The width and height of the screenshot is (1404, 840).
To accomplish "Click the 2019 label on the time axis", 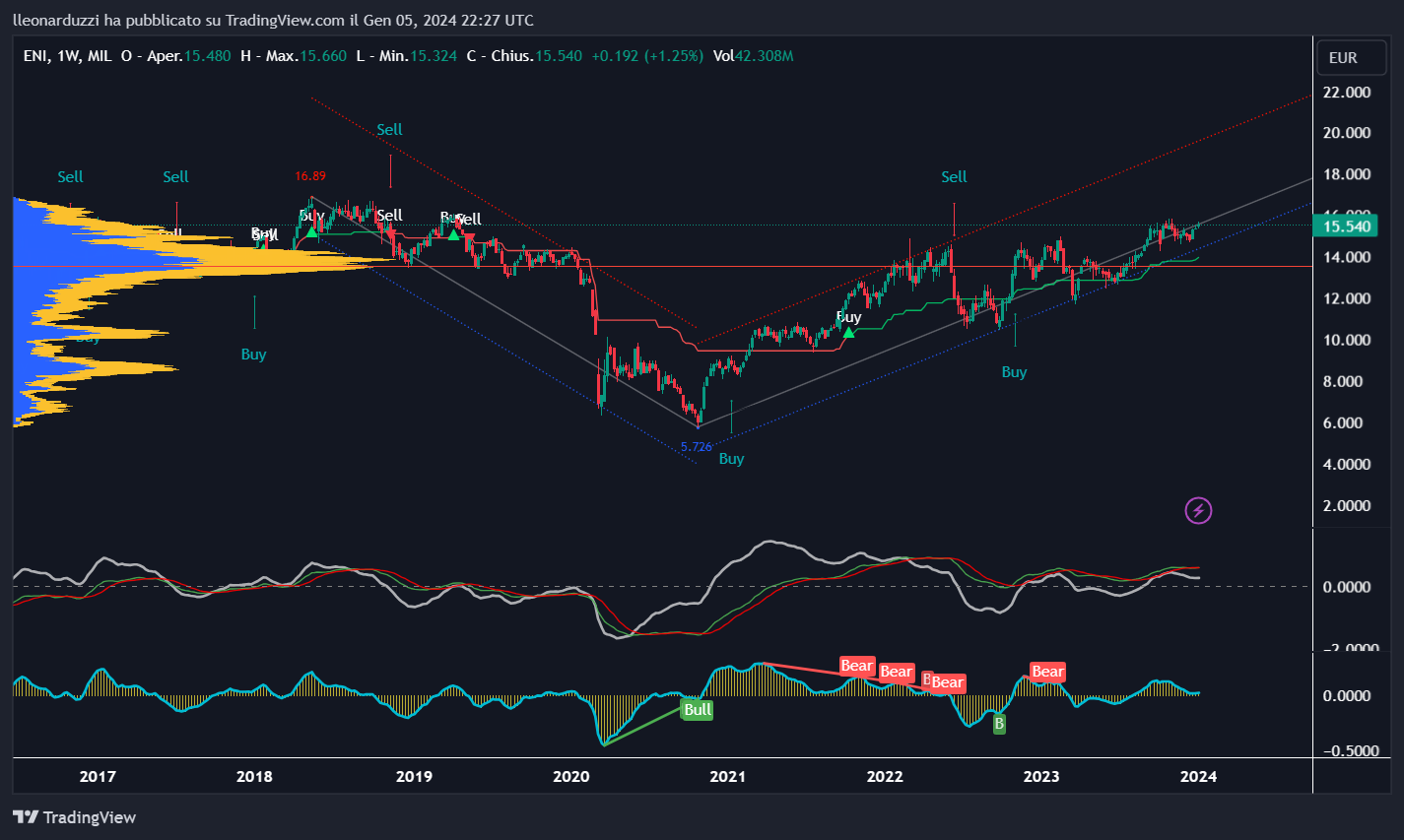I will coord(414,777).
